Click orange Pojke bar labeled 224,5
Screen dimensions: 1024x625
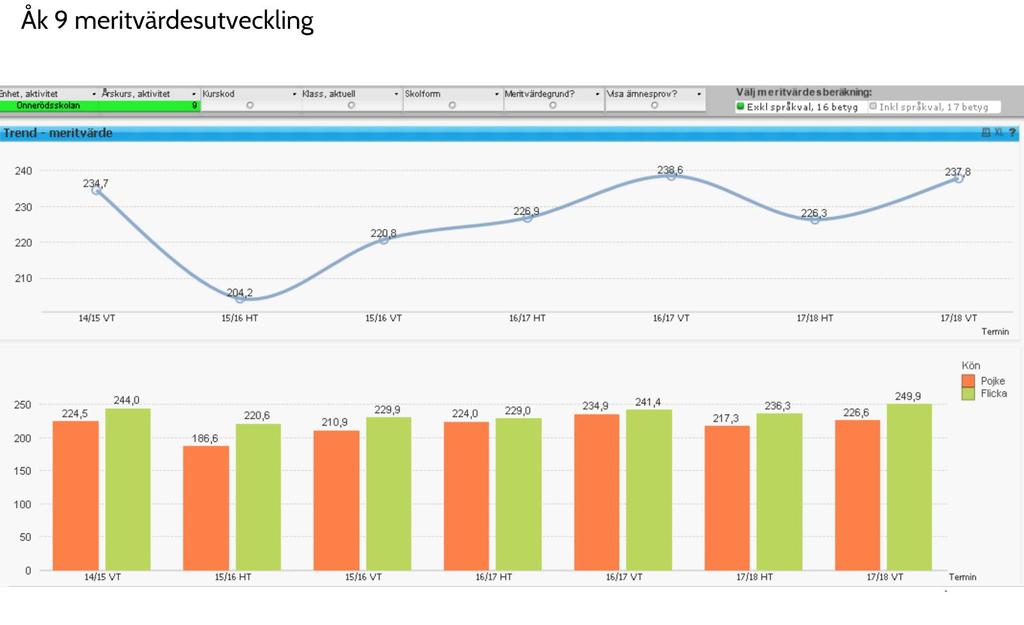(76, 496)
